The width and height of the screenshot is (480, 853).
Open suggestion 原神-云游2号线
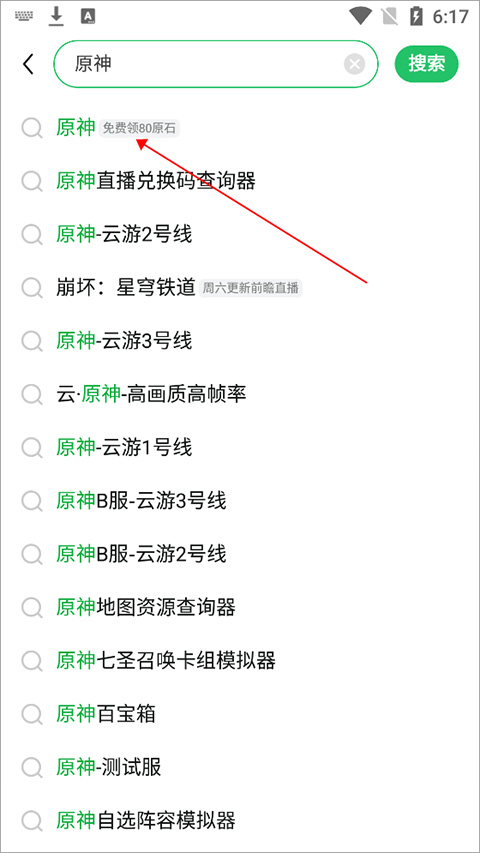(240, 235)
